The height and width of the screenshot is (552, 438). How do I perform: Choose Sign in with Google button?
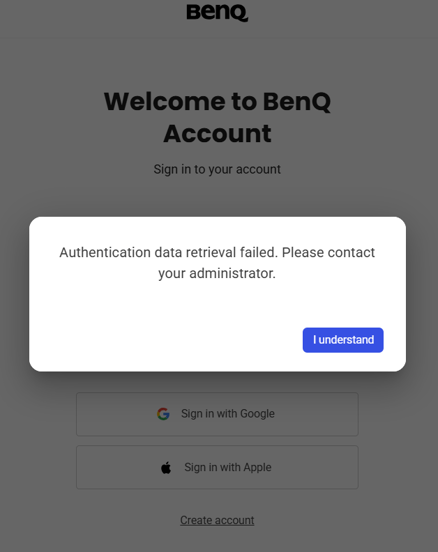[x=217, y=414]
